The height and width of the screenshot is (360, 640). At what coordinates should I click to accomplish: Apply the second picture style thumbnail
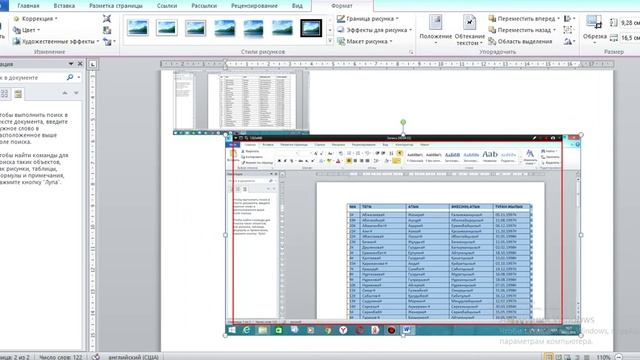click(x=167, y=28)
